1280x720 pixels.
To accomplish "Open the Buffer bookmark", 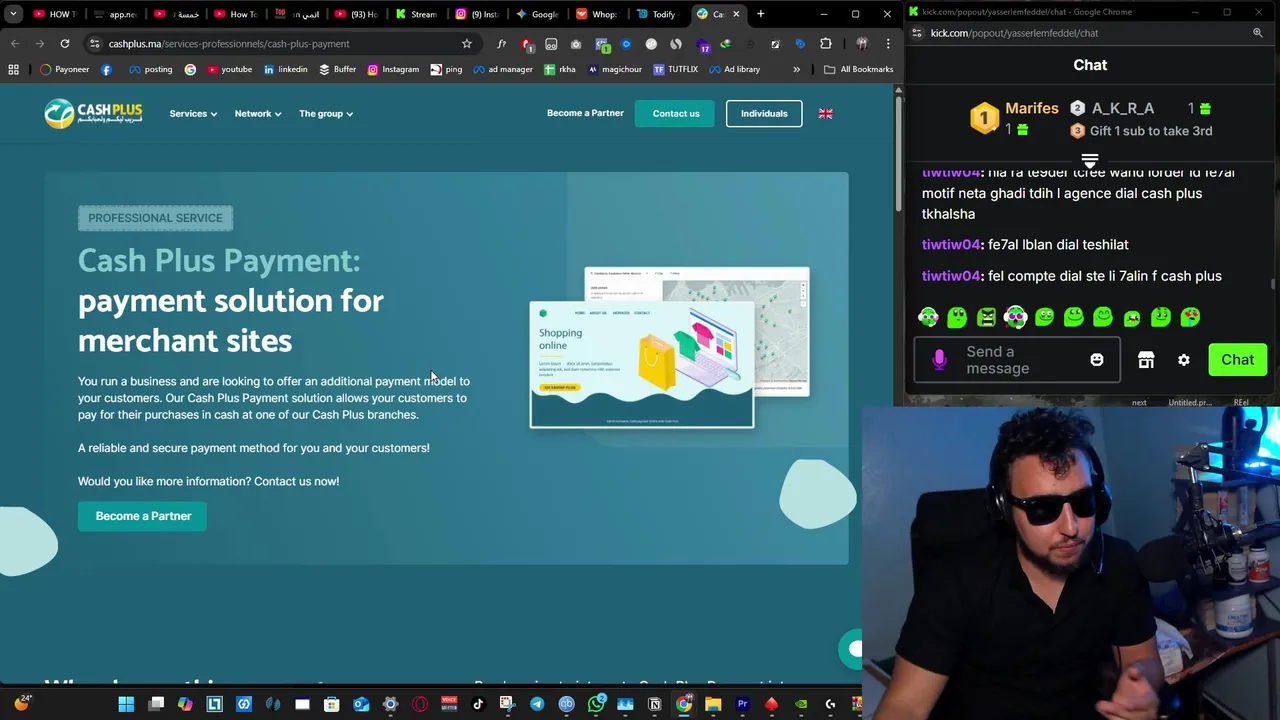I will click(x=338, y=70).
